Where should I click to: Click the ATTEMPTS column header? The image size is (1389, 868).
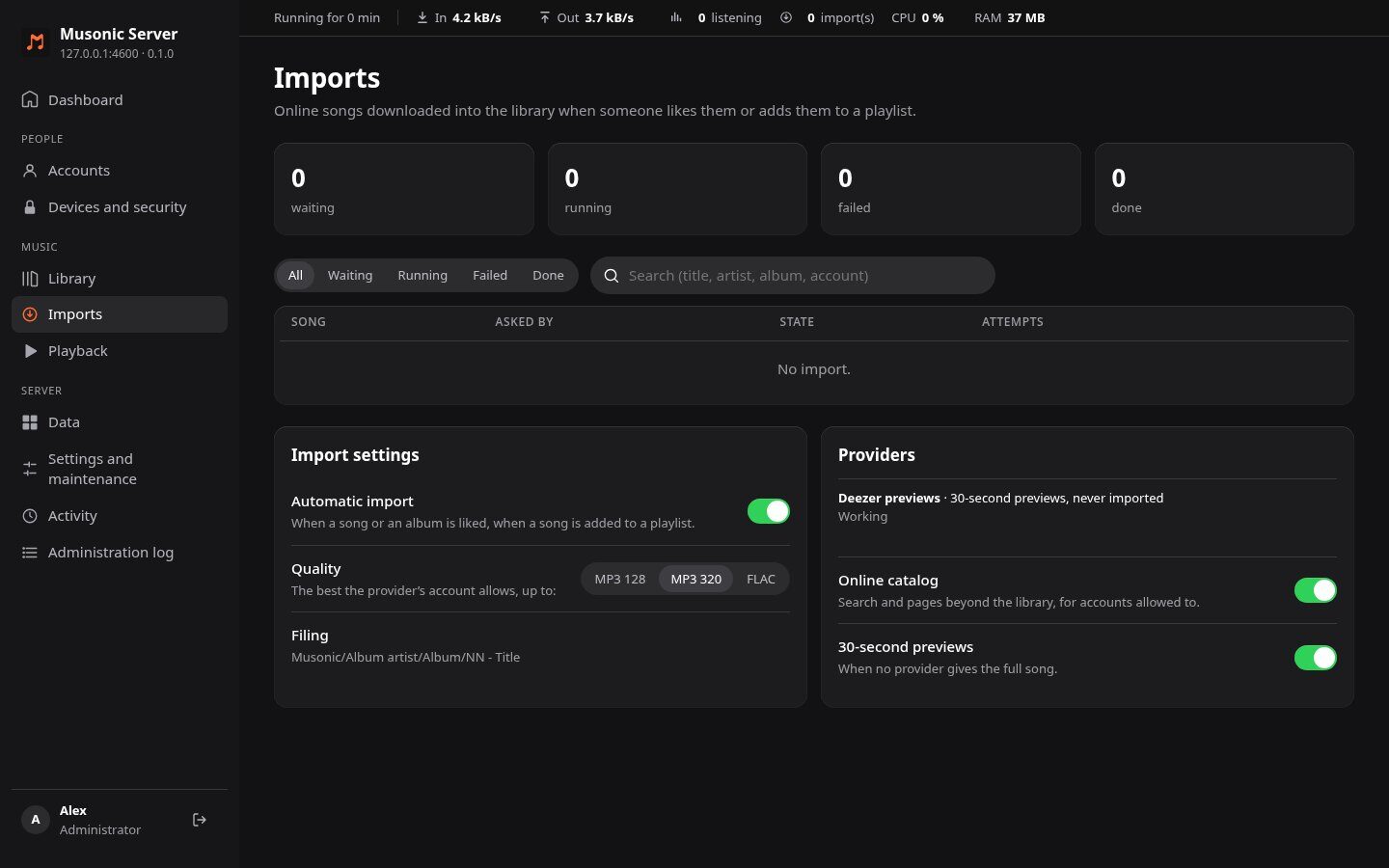(x=1013, y=322)
